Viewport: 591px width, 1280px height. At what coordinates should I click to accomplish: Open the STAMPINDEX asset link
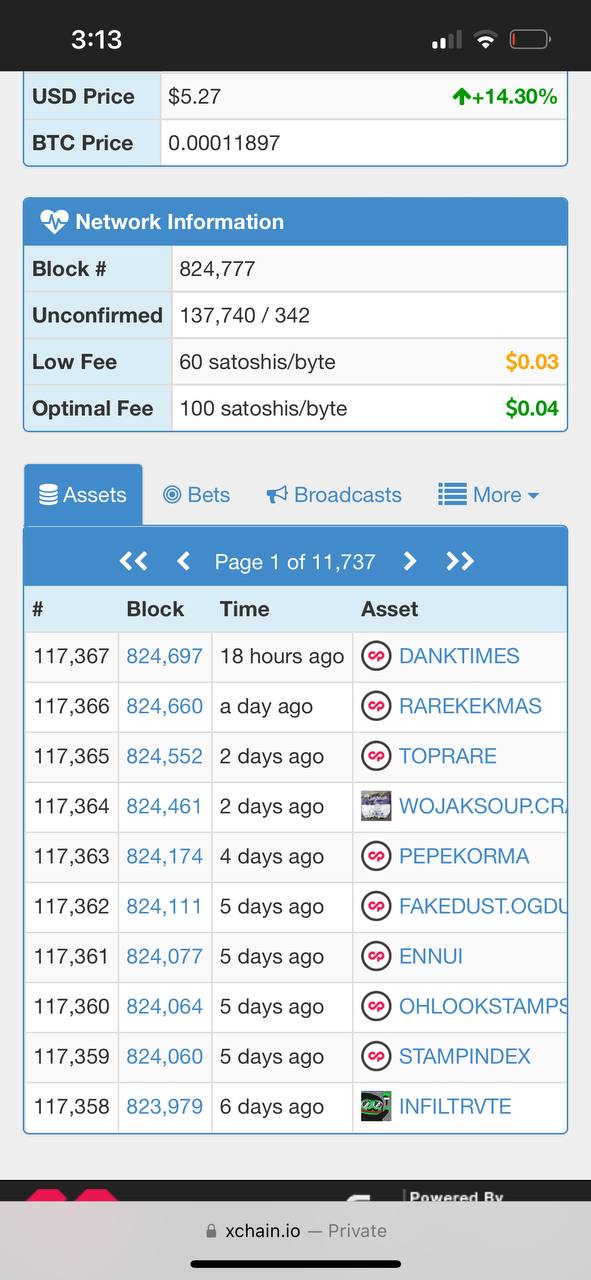pyautogui.click(x=465, y=1057)
